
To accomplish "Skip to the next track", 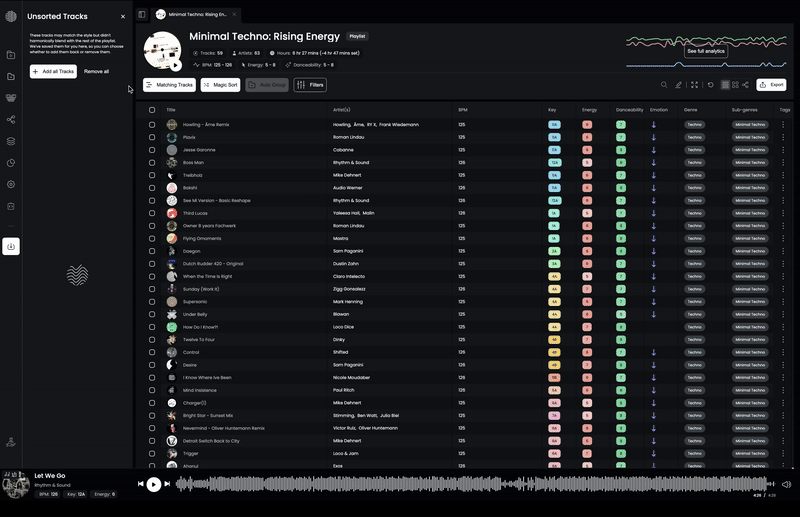I will pyautogui.click(x=167, y=484).
